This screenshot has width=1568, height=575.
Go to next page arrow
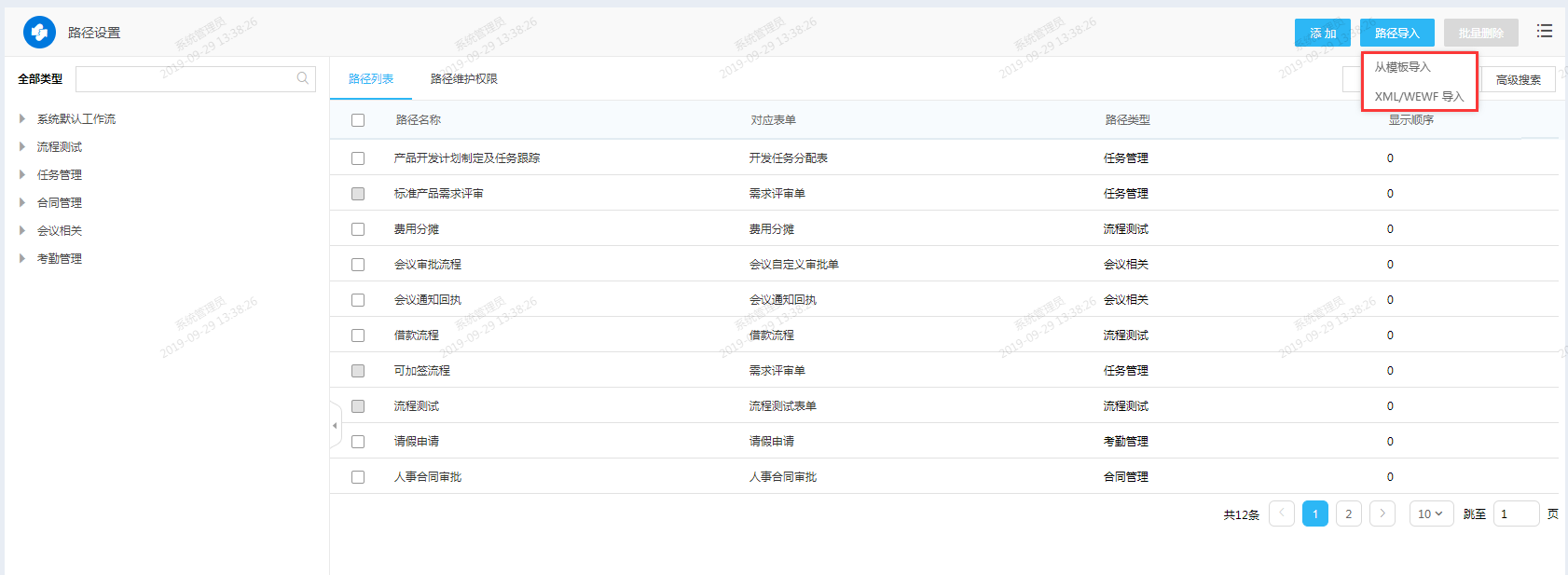[x=1382, y=513]
